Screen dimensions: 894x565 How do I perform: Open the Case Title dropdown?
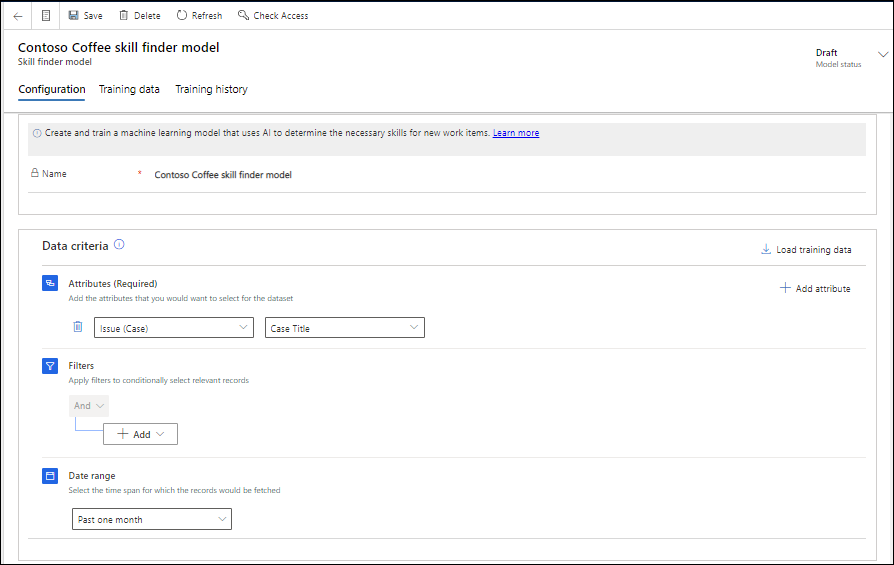(345, 328)
